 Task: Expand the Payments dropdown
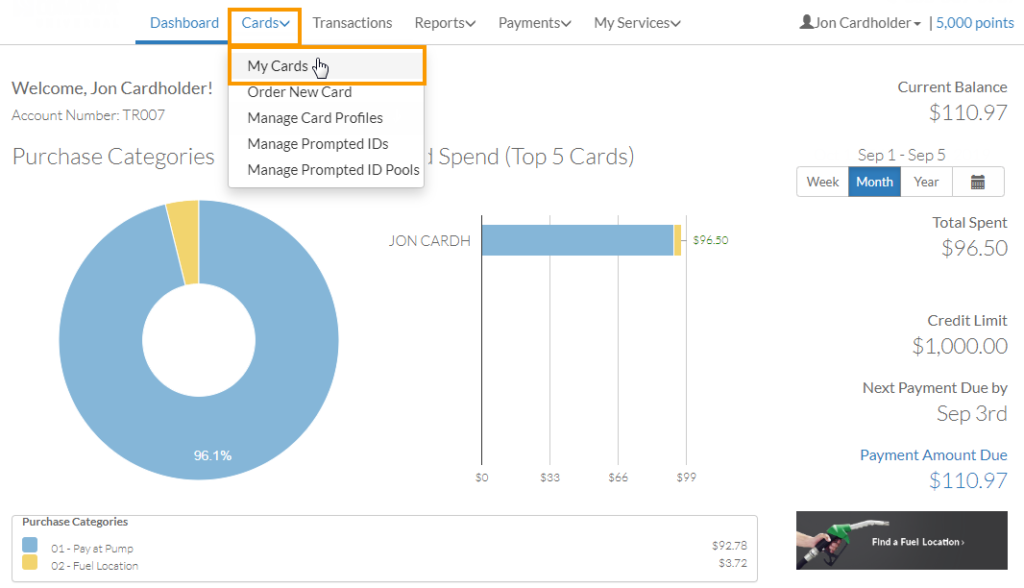[534, 23]
